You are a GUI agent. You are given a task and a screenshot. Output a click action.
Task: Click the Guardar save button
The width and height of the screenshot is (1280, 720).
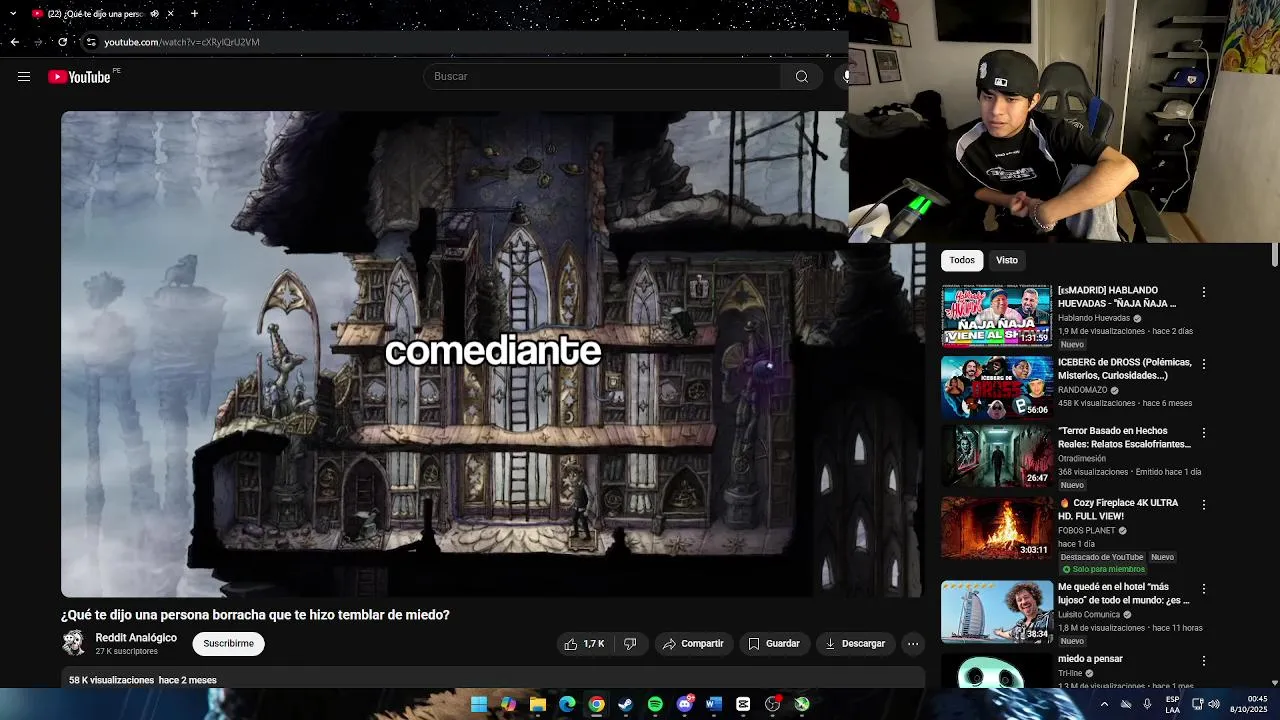(x=774, y=644)
